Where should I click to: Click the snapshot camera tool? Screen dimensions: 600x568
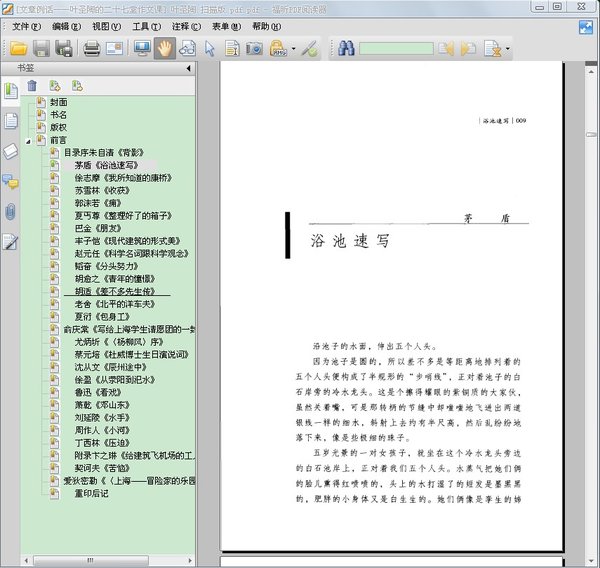coord(254,49)
